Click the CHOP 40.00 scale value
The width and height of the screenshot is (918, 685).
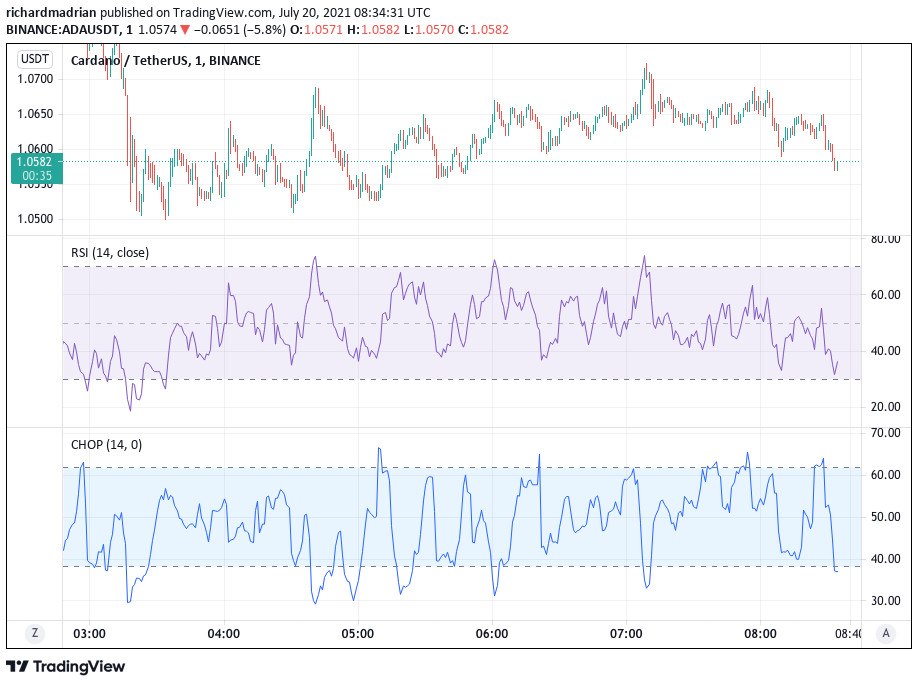885,559
